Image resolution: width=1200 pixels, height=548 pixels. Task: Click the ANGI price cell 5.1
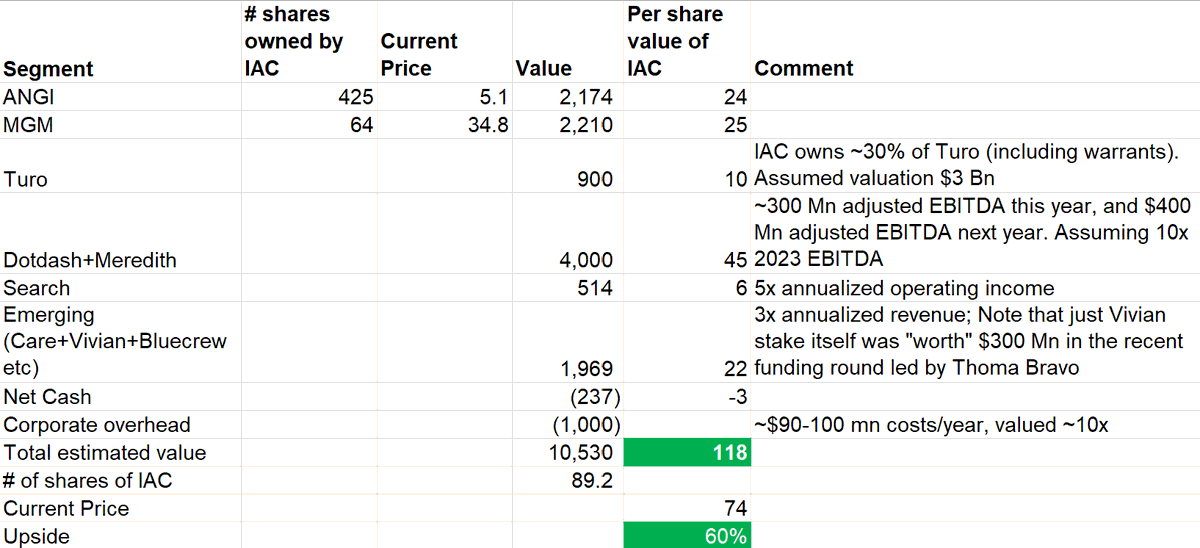443,97
